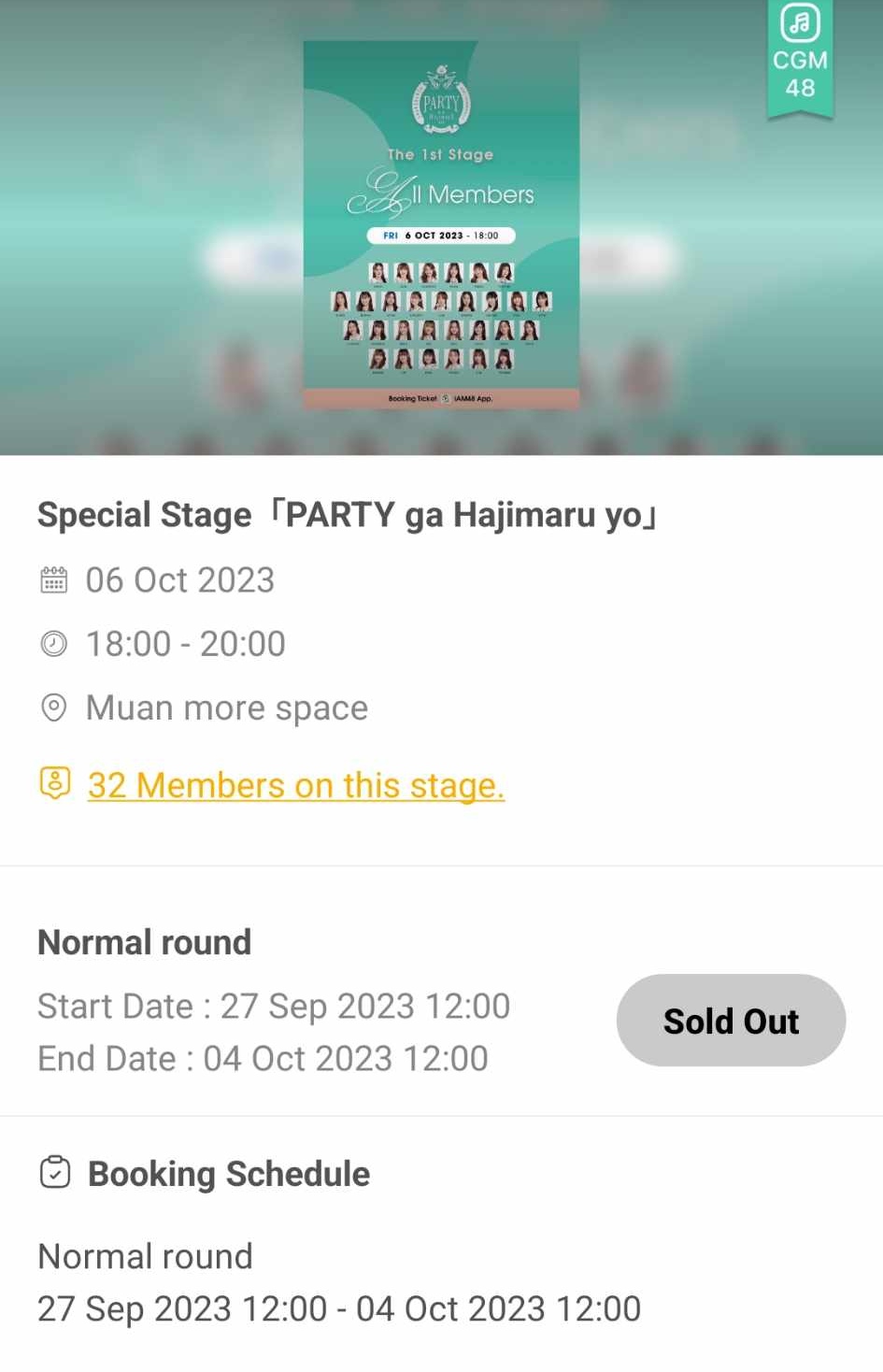Viewport: 883px width, 1372px height.
Task: Open the 32 Members on this stage link
Action: pyautogui.click(x=295, y=785)
